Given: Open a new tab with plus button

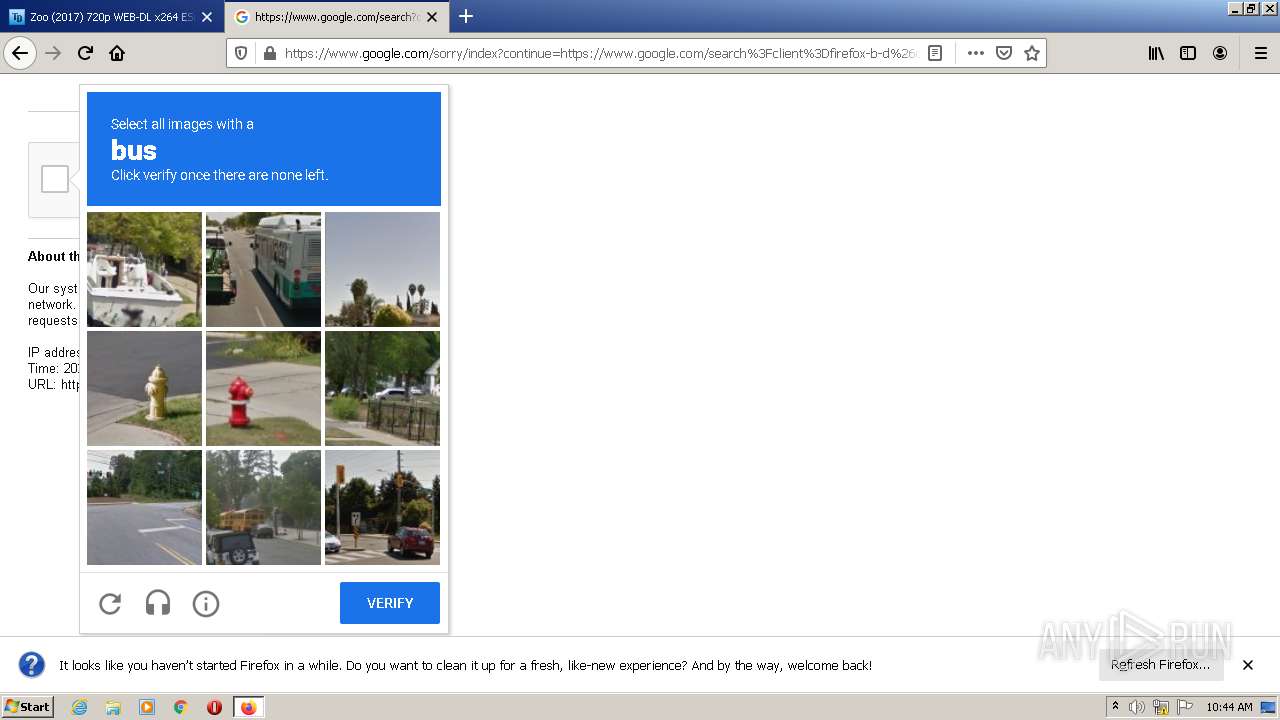Looking at the screenshot, I should (466, 16).
